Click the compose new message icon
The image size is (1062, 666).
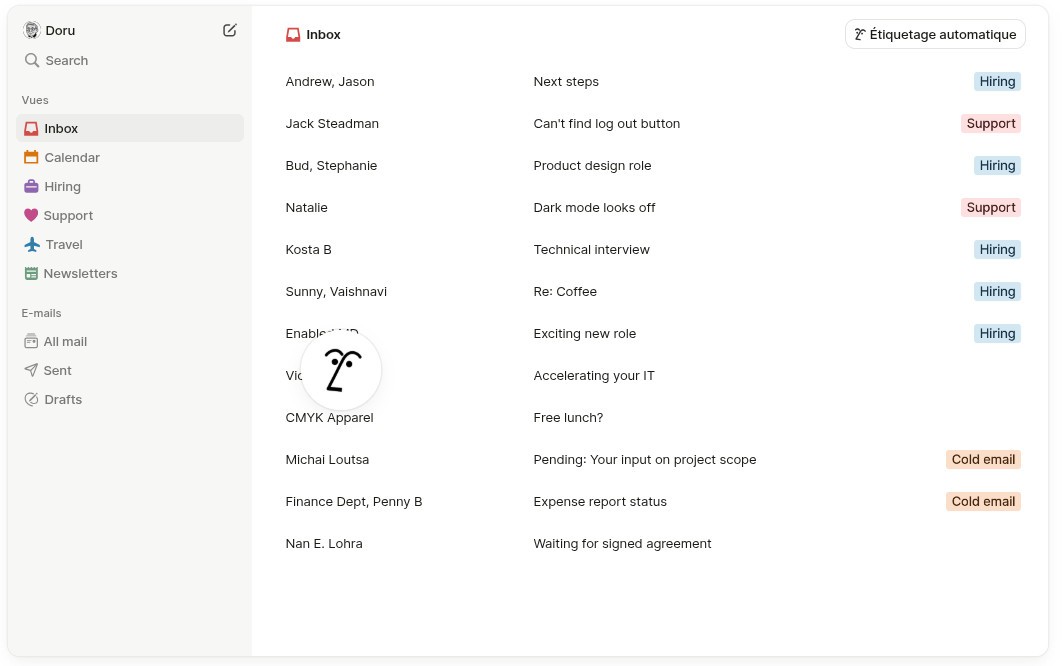230,30
